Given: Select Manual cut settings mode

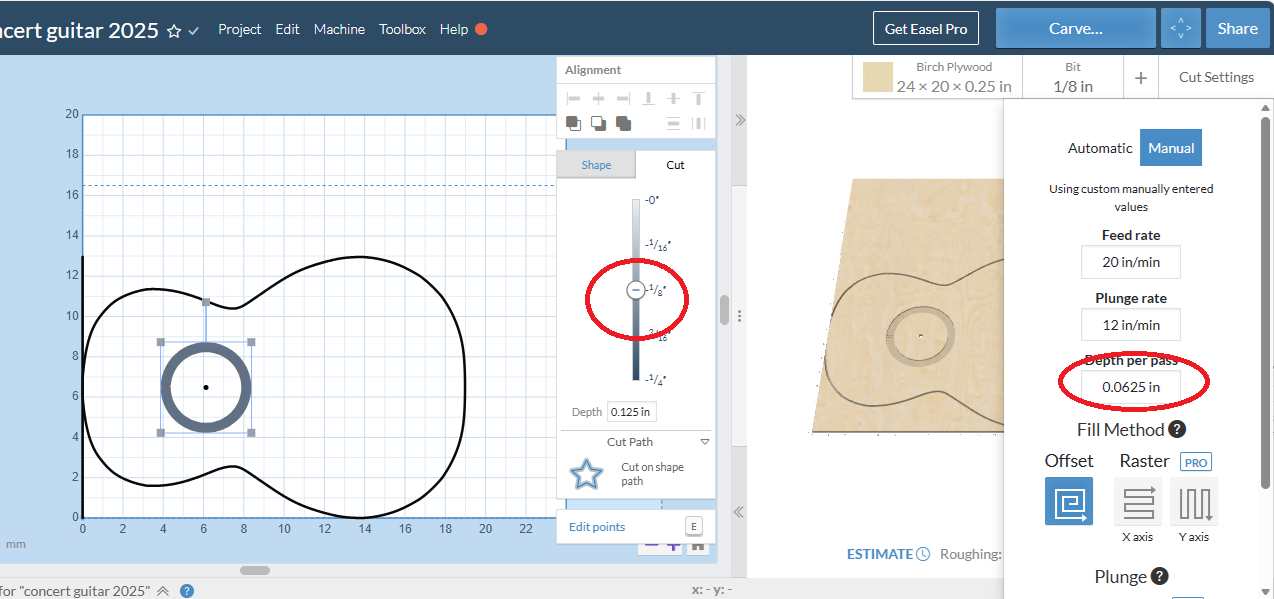Looking at the screenshot, I should [1170, 148].
